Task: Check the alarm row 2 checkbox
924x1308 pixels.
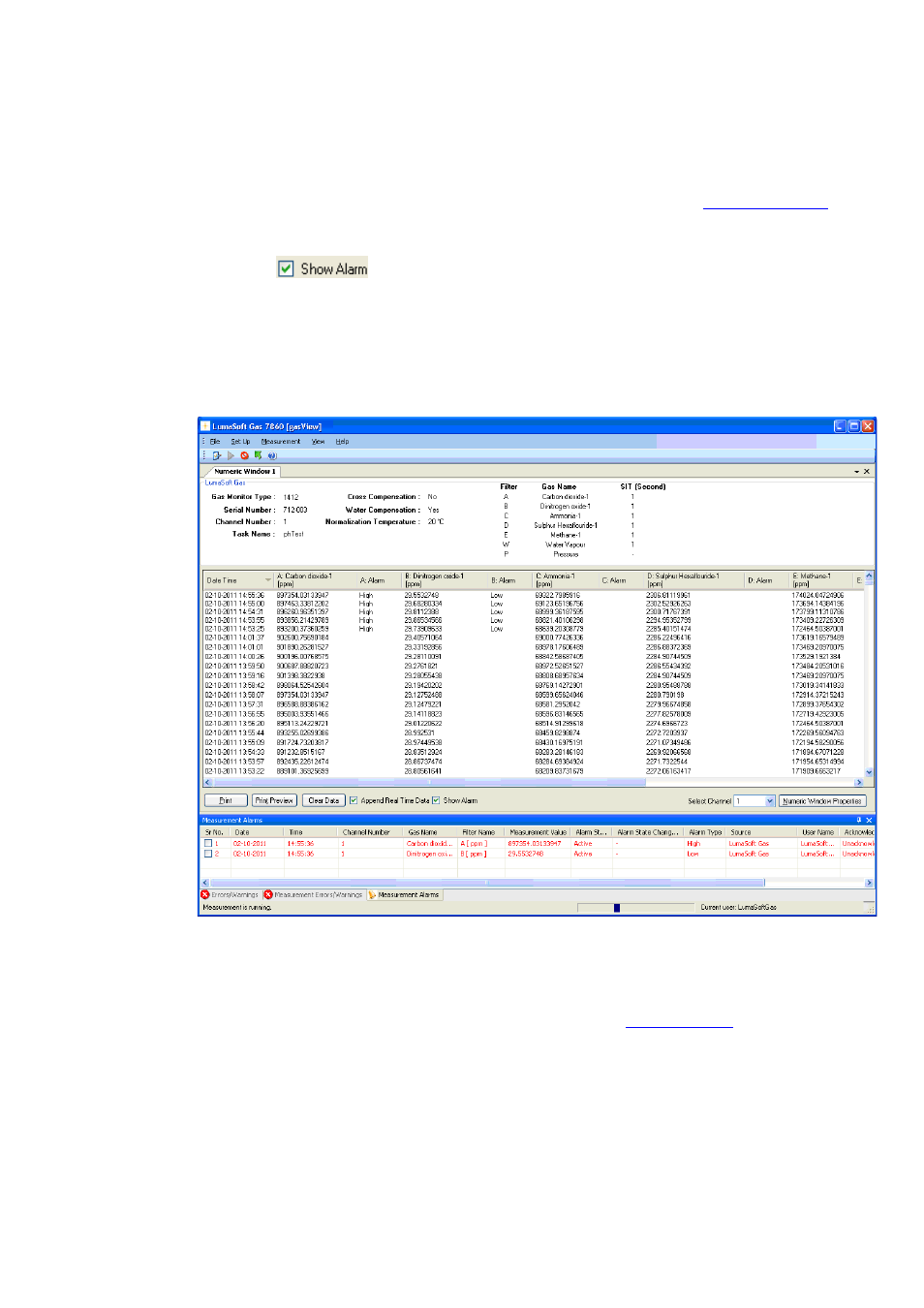Action: coord(208,854)
